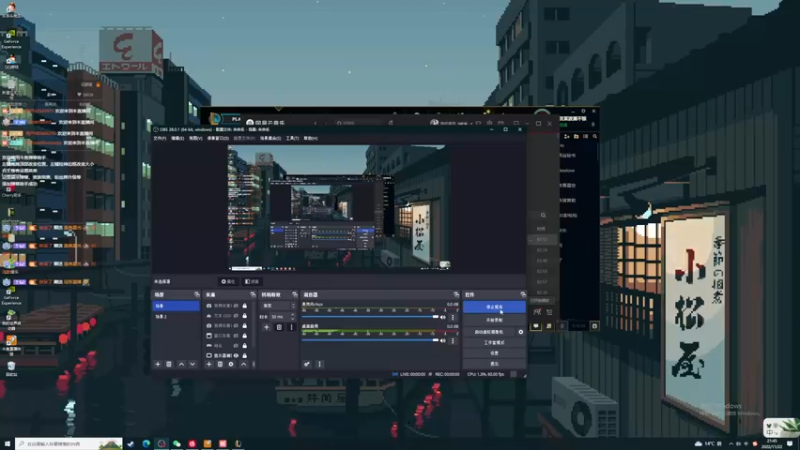Open Microsoft Edge from the taskbar
The width and height of the screenshot is (800, 450).
click(x=146, y=444)
